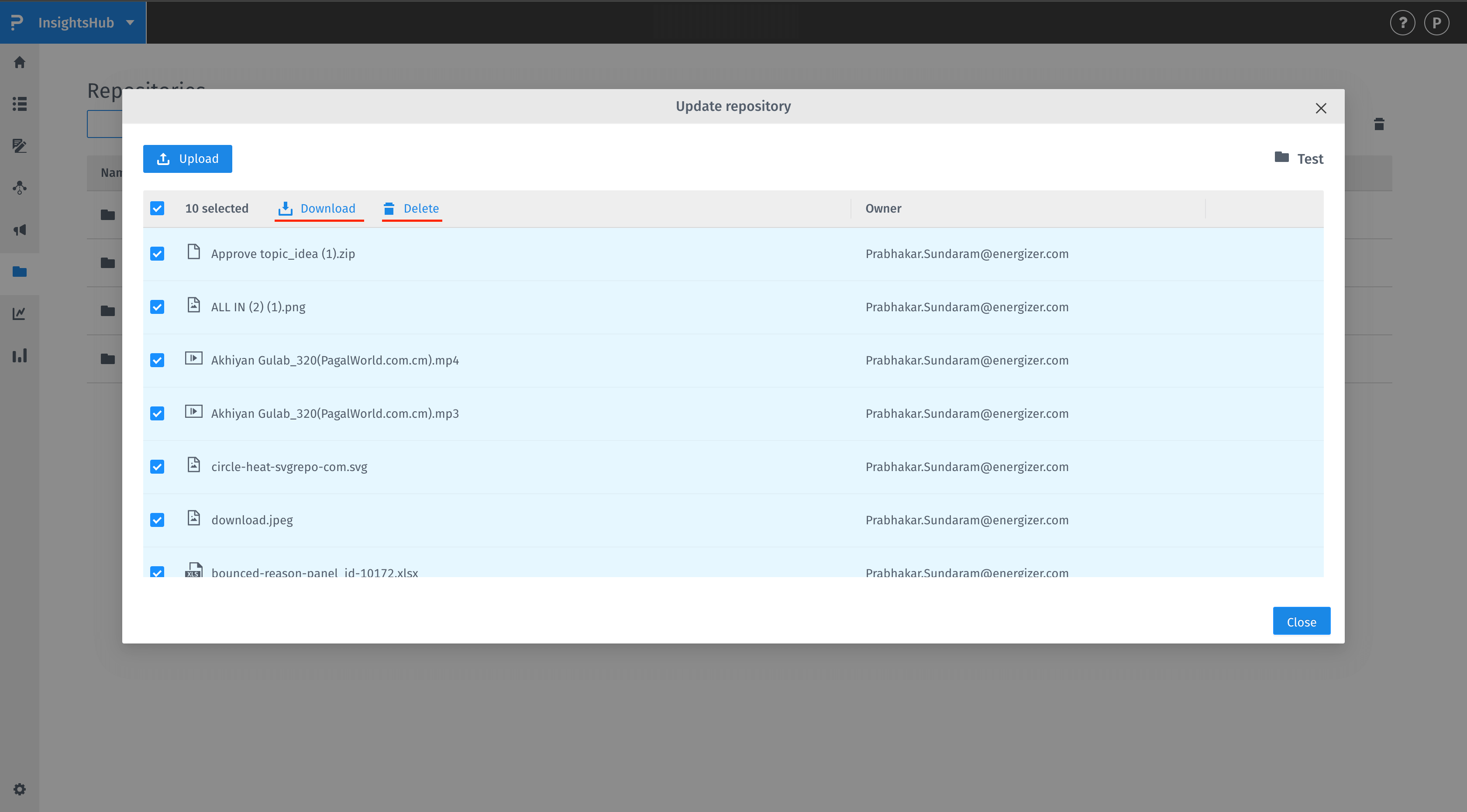Uncheck the select-all checkbox in the header

pos(157,208)
